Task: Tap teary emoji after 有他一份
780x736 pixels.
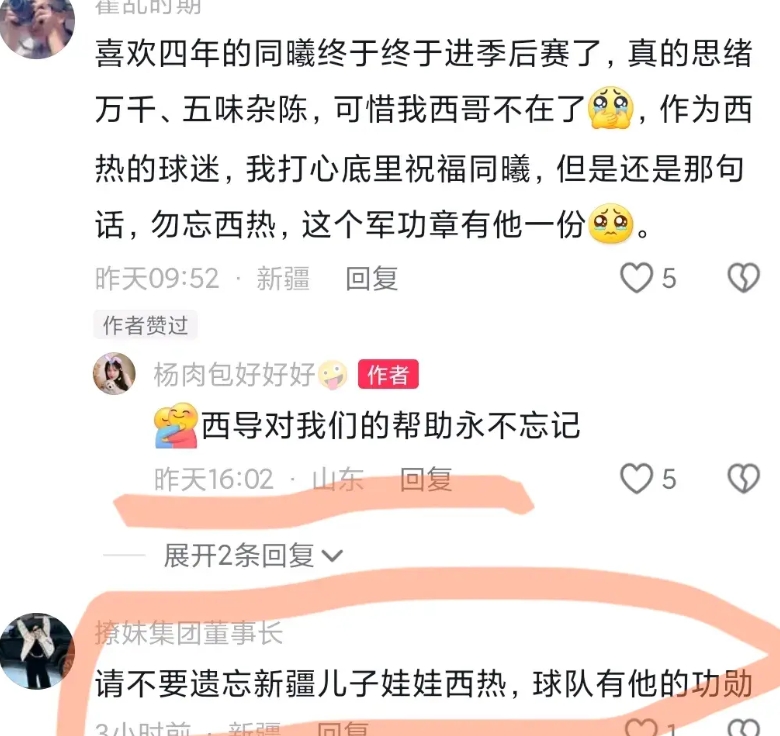Action: [x=611, y=223]
